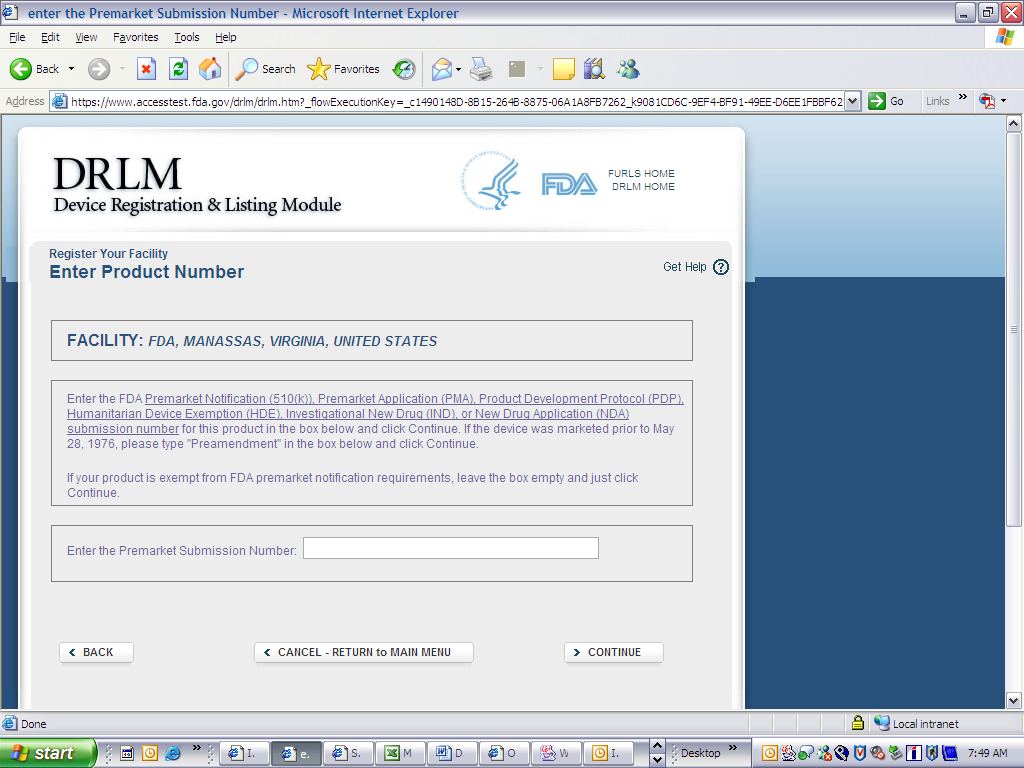The width and height of the screenshot is (1024, 768).
Task: Open the File menu
Action: (17, 37)
